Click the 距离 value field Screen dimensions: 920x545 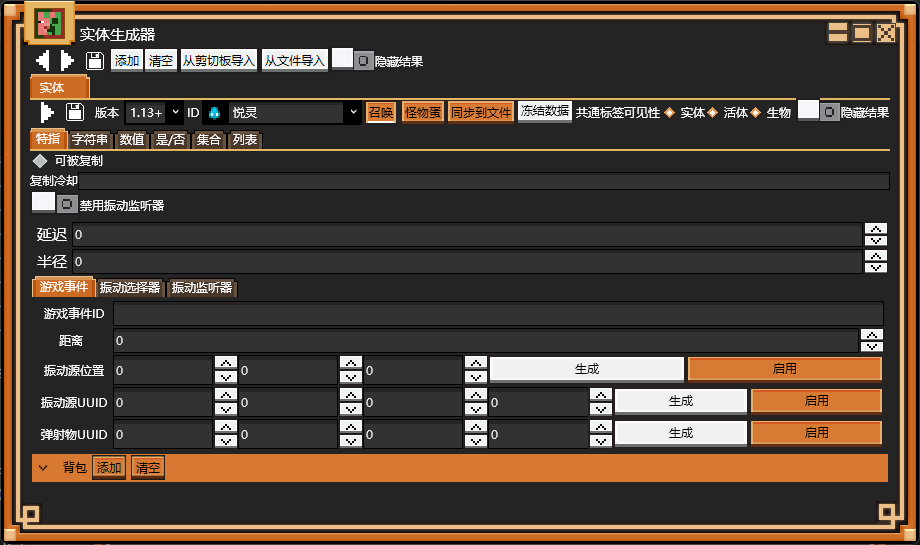point(486,341)
